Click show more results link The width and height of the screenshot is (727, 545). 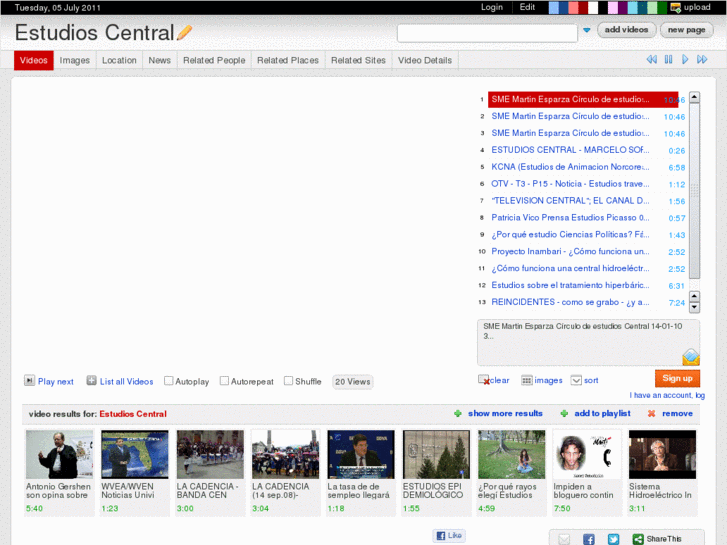[505, 413]
